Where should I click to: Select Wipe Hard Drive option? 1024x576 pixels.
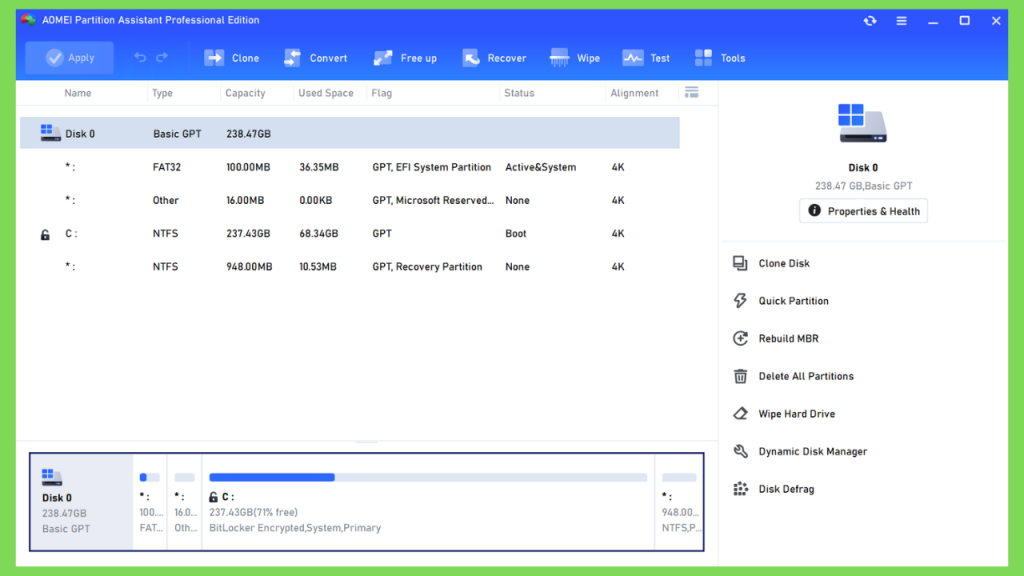coord(796,414)
